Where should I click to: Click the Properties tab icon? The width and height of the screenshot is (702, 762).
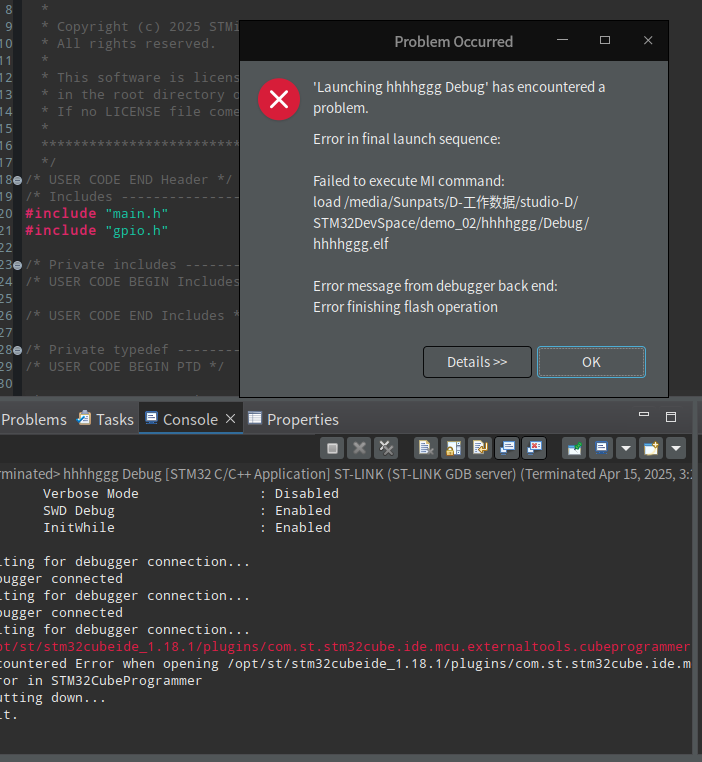pyautogui.click(x=255, y=418)
